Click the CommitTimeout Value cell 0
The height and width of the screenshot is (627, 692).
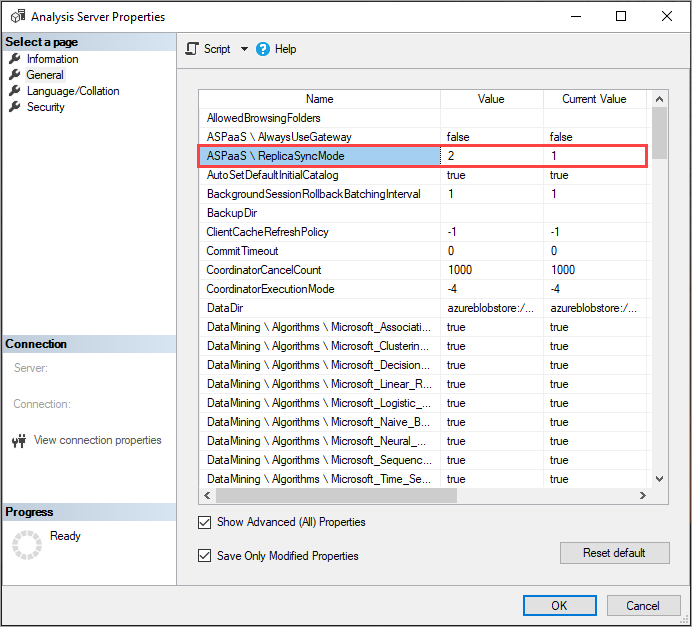(492, 251)
